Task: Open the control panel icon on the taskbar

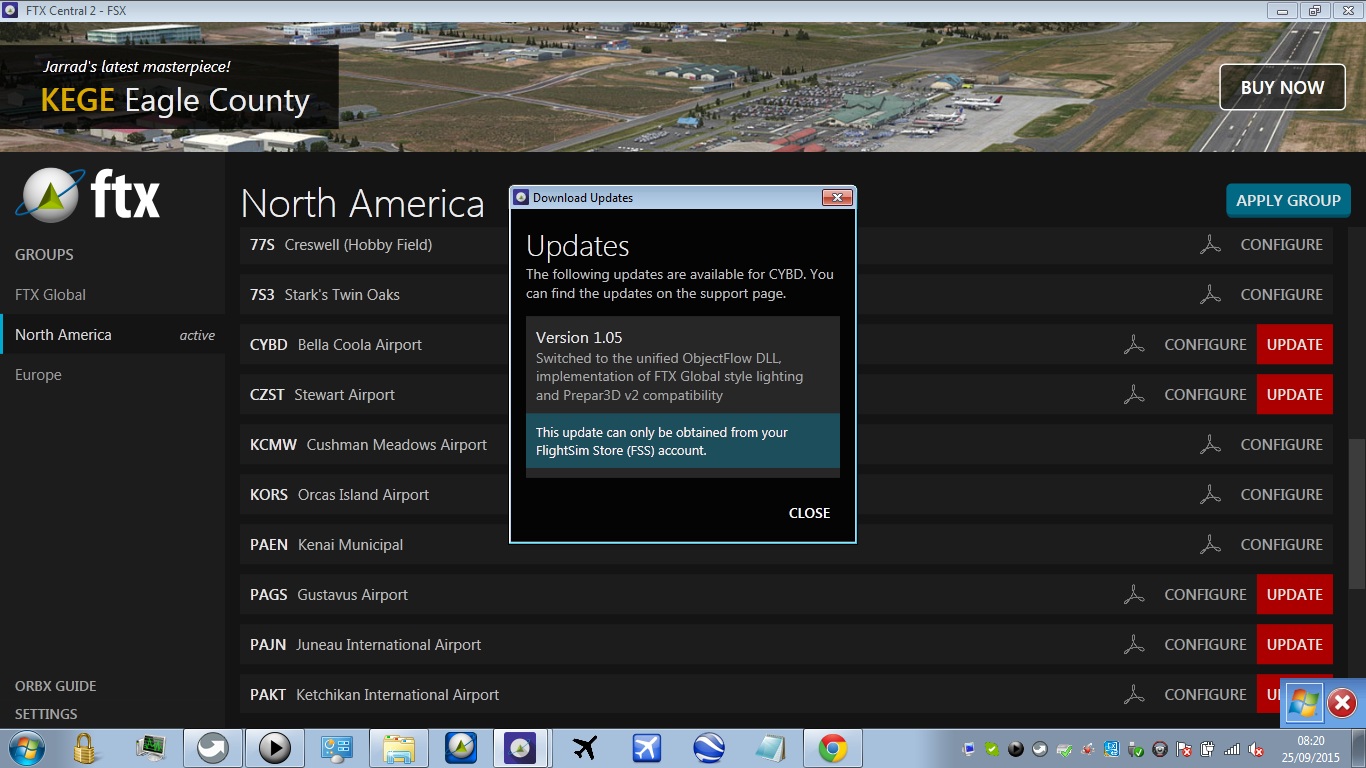Action: pos(336,748)
